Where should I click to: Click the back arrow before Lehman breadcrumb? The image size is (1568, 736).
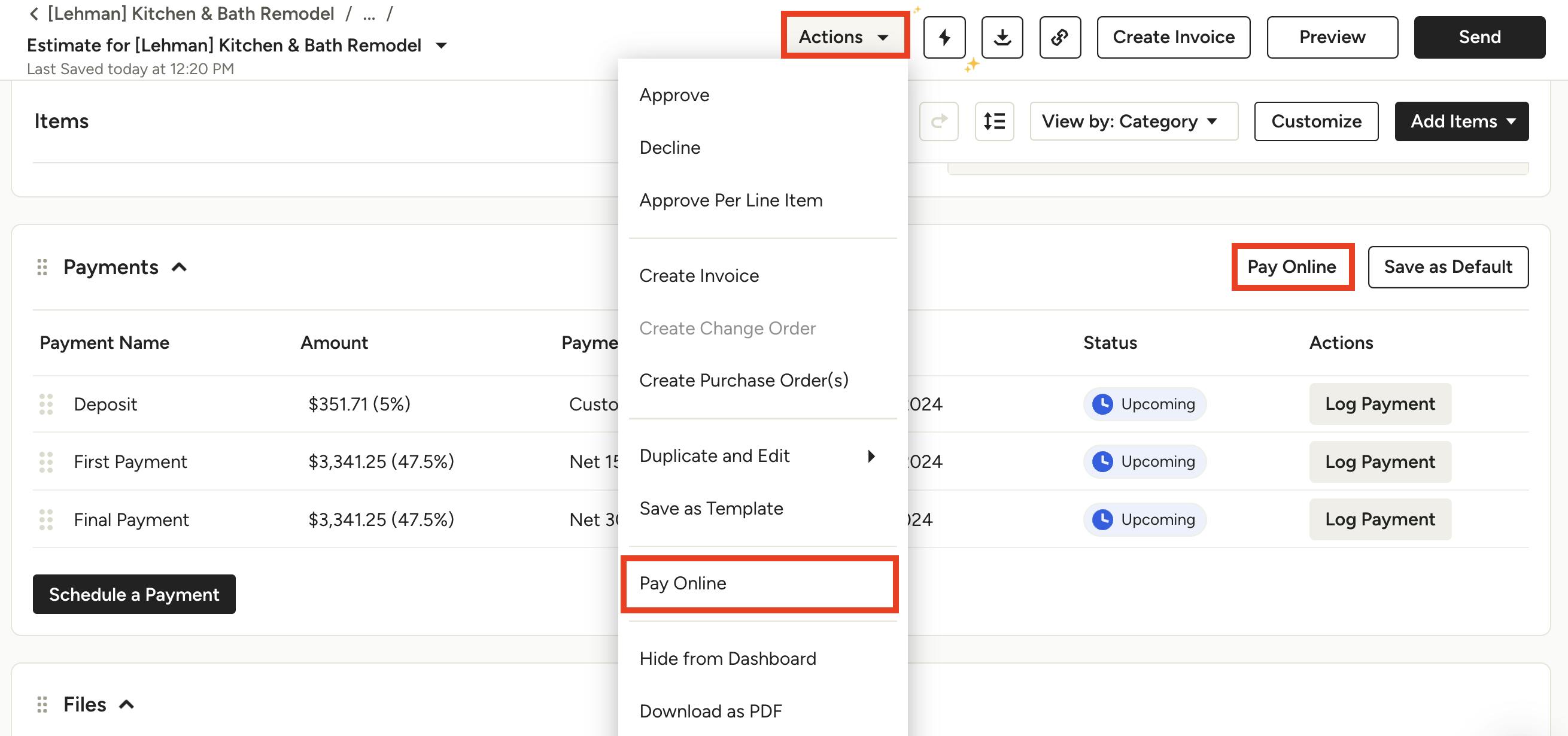[34, 13]
